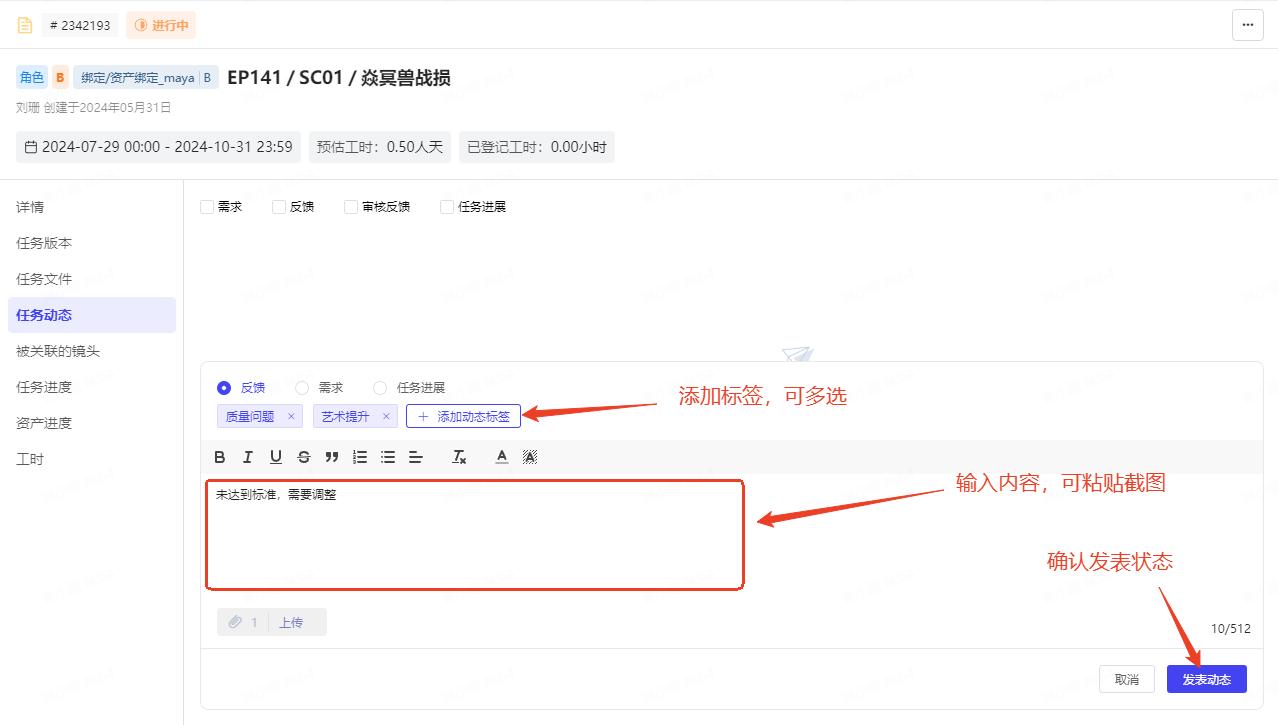Click the 发表动态 publish button
This screenshot has width=1278, height=725.
[1207, 679]
